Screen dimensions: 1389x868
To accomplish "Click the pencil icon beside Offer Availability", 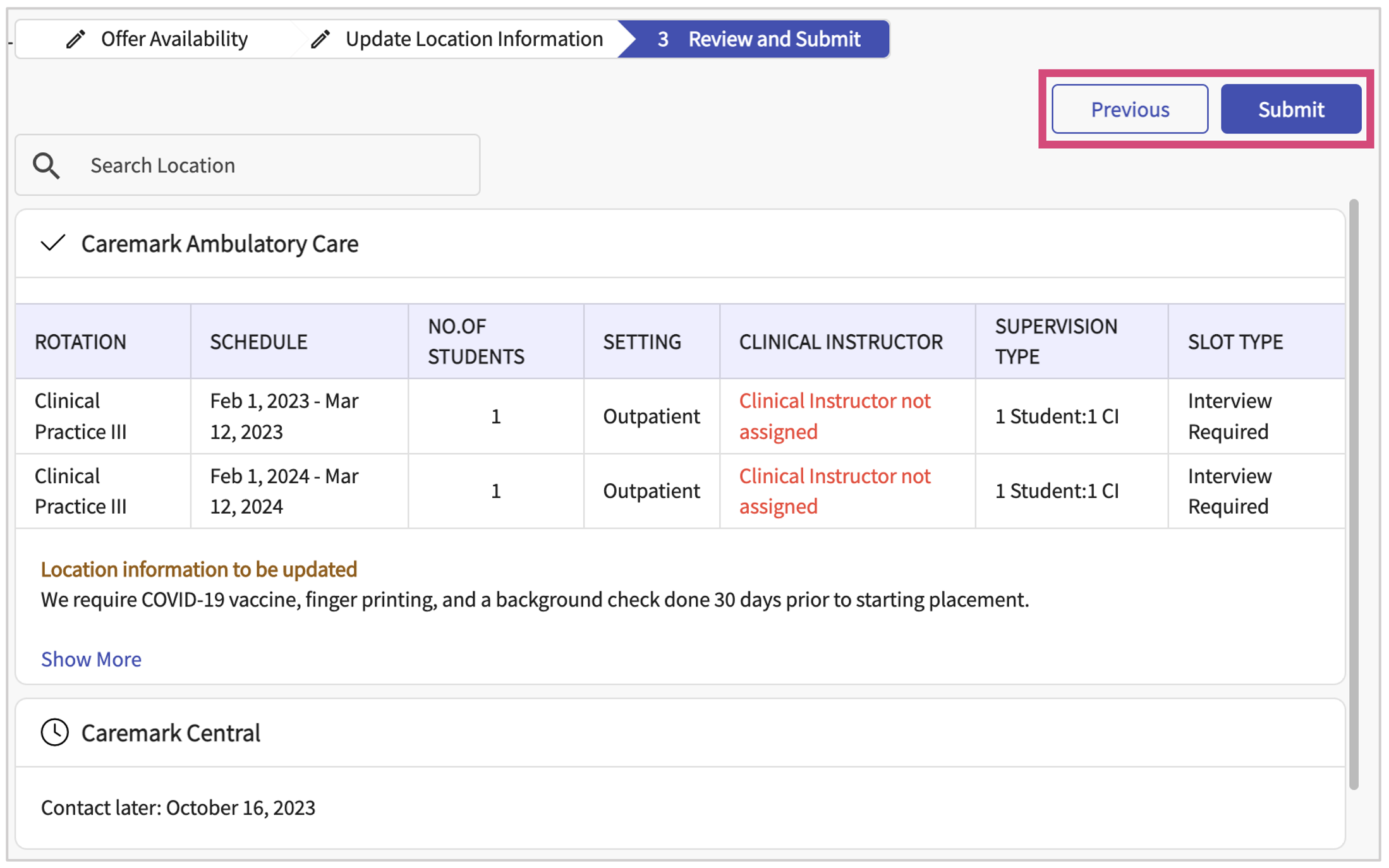I will pyautogui.click(x=76, y=39).
